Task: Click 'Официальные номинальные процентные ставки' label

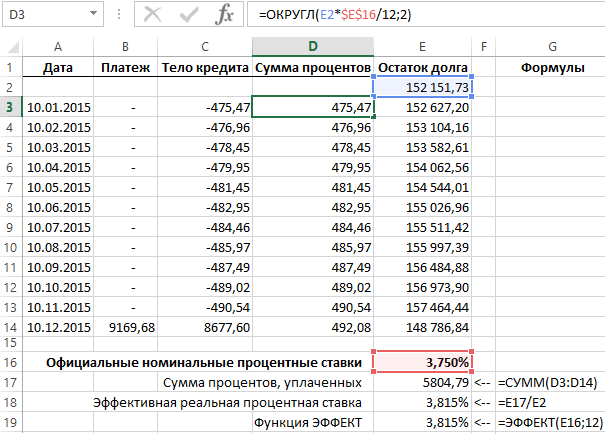Action: pyautogui.click(x=204, y=363)
